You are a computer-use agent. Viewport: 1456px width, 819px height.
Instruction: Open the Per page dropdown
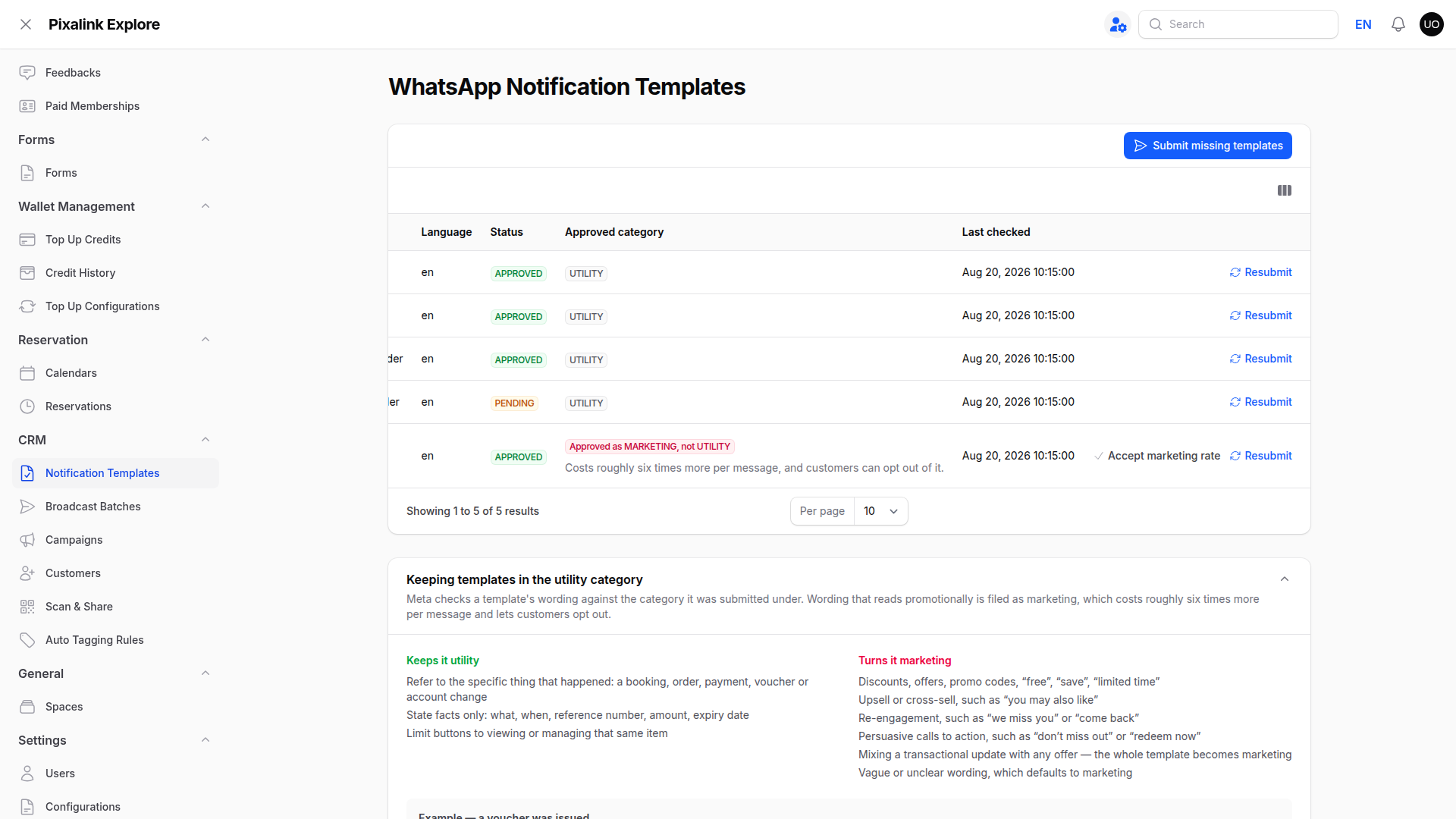click(880, 511)
